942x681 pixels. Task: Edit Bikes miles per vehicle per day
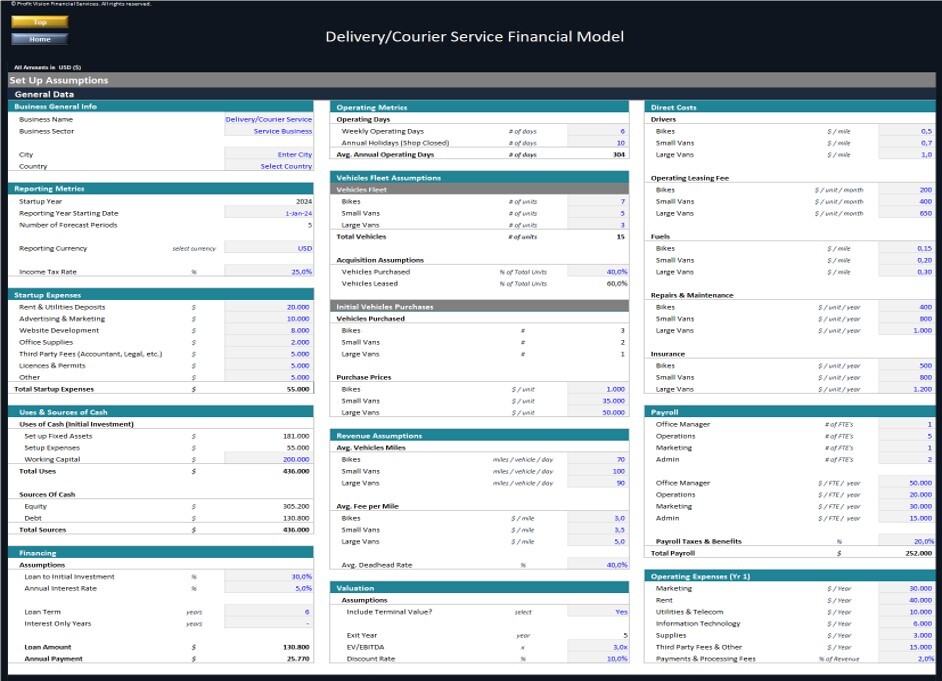[x=597, y=459]
